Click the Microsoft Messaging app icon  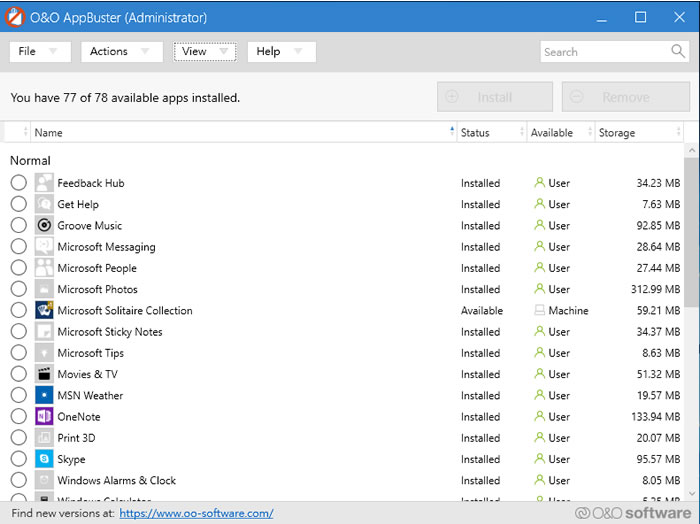[x=44, y=247]
